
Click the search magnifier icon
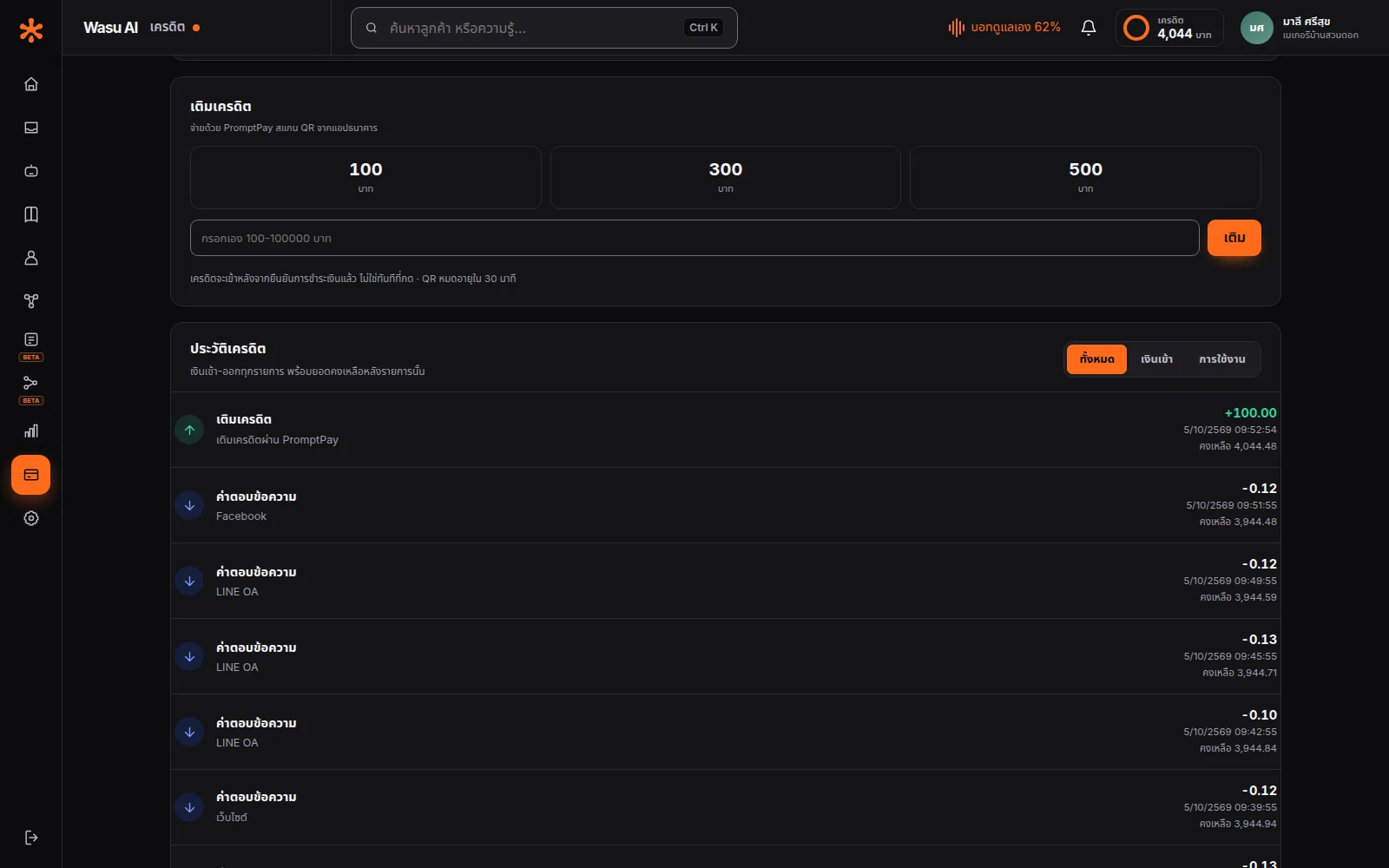click(x=372, y=28)
